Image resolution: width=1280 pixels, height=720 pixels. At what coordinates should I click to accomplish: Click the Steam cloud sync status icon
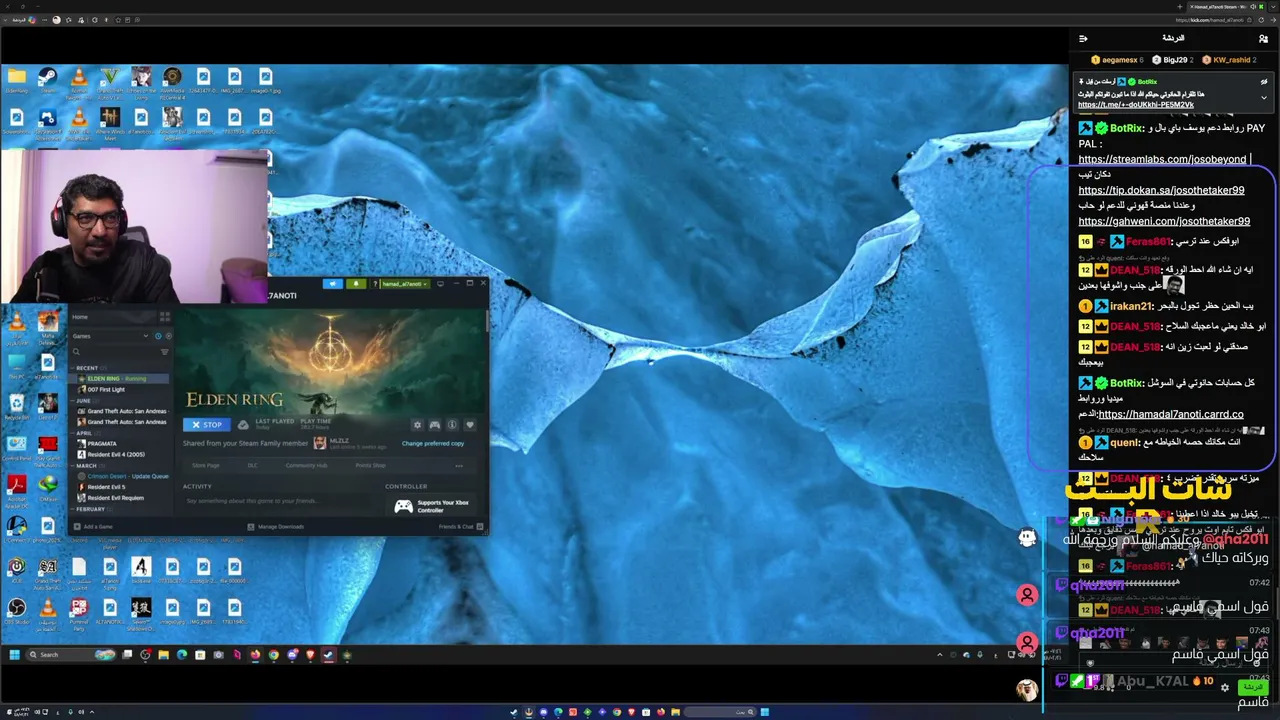[243, 425]
